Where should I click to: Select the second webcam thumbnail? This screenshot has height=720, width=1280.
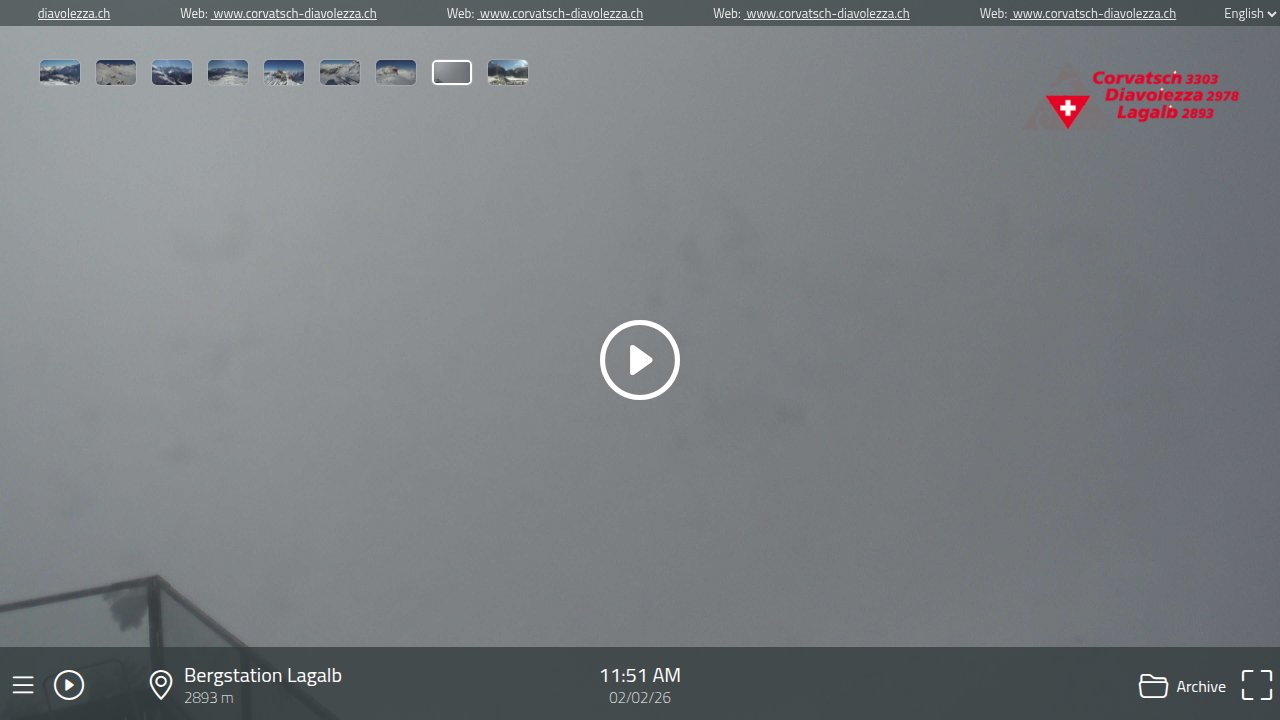(x=116, y=73)
